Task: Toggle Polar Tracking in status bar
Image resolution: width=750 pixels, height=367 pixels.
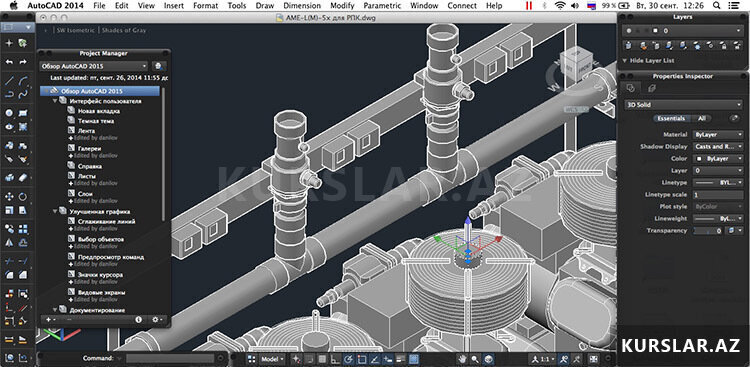Action: point(348,359)
